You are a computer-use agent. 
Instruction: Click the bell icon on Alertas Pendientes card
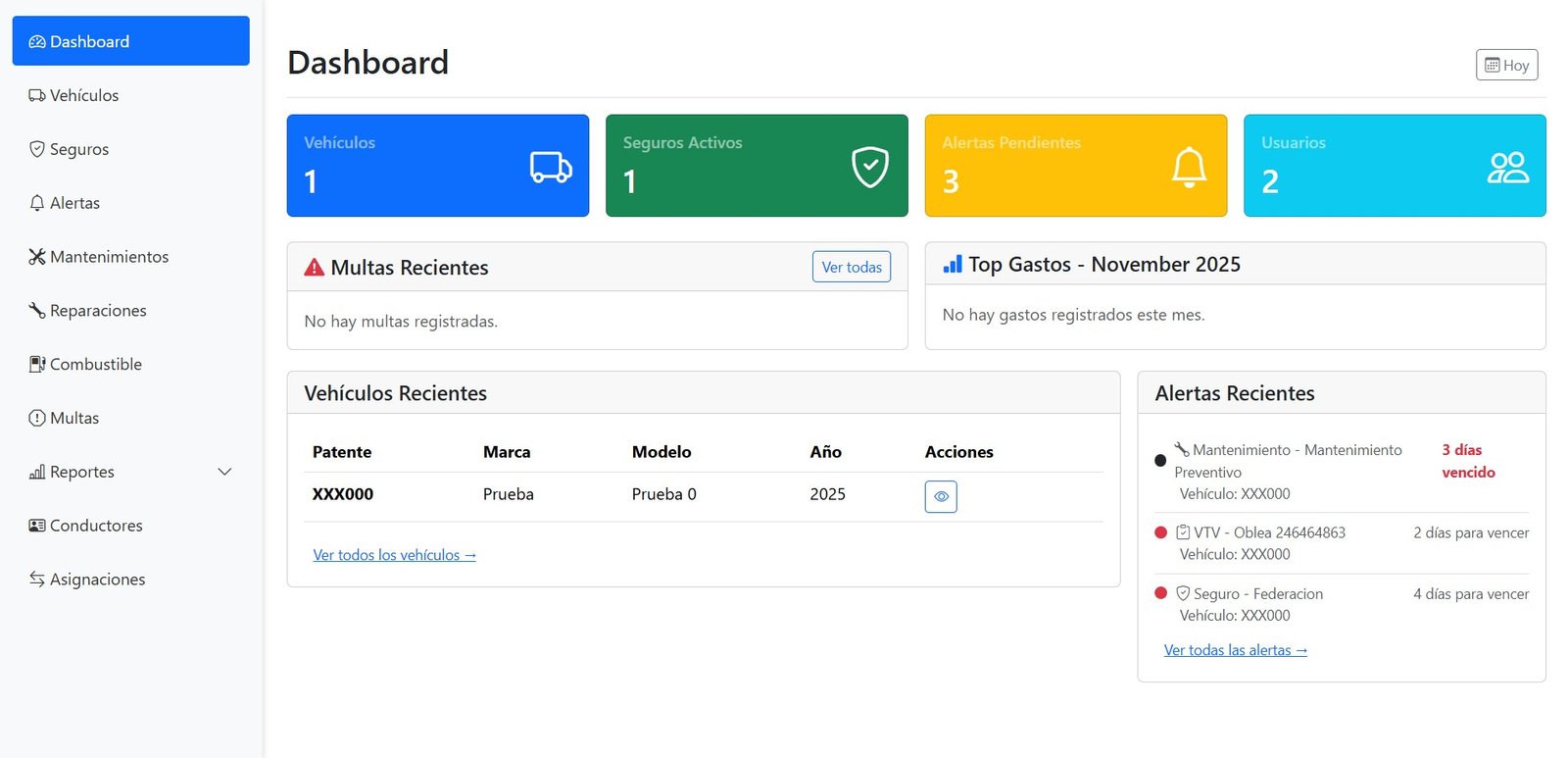click(x=1189, y=167)
